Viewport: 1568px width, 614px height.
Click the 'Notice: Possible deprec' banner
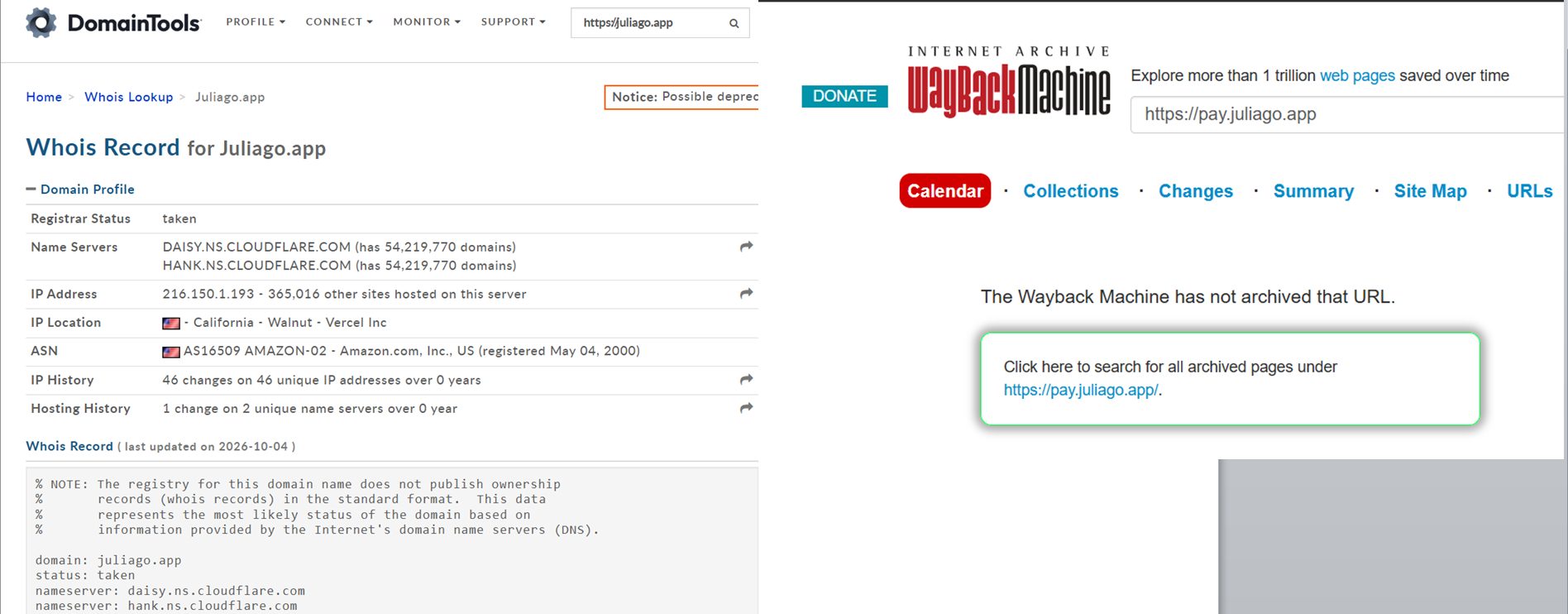point(681,97)
